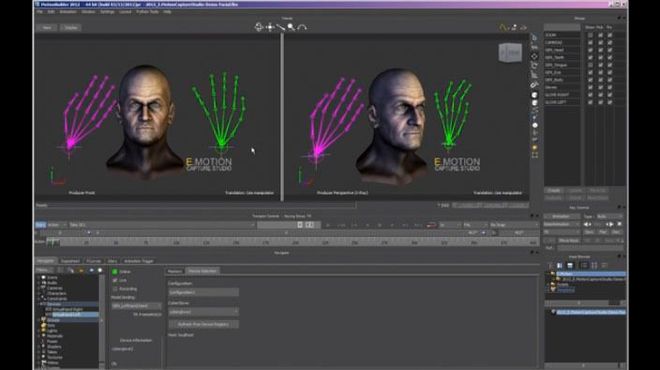
Task: Click the roll camera arc icon
Action: (x=302, y=27)
